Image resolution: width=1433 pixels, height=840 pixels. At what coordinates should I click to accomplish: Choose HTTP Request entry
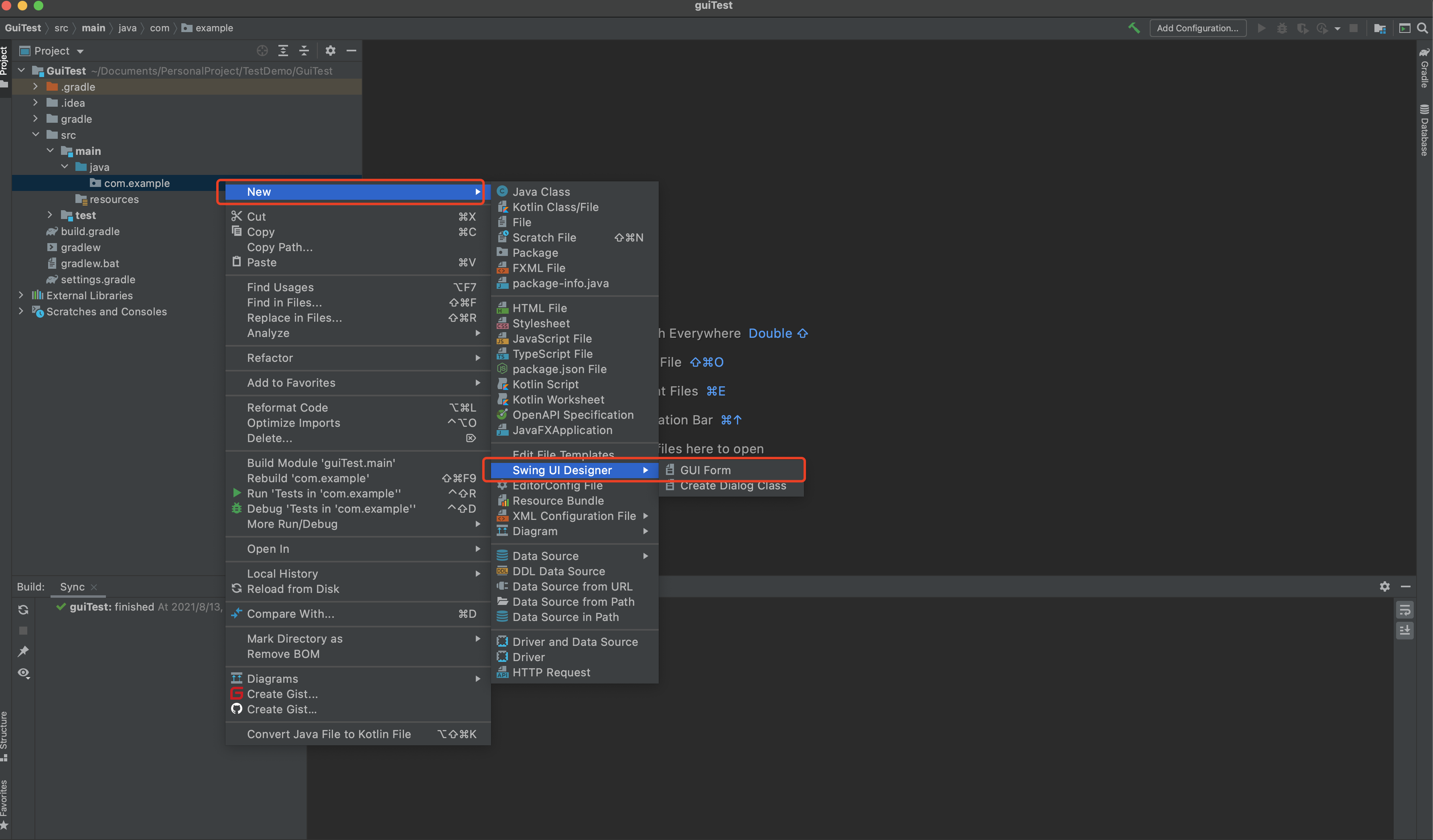coord(574,672)
